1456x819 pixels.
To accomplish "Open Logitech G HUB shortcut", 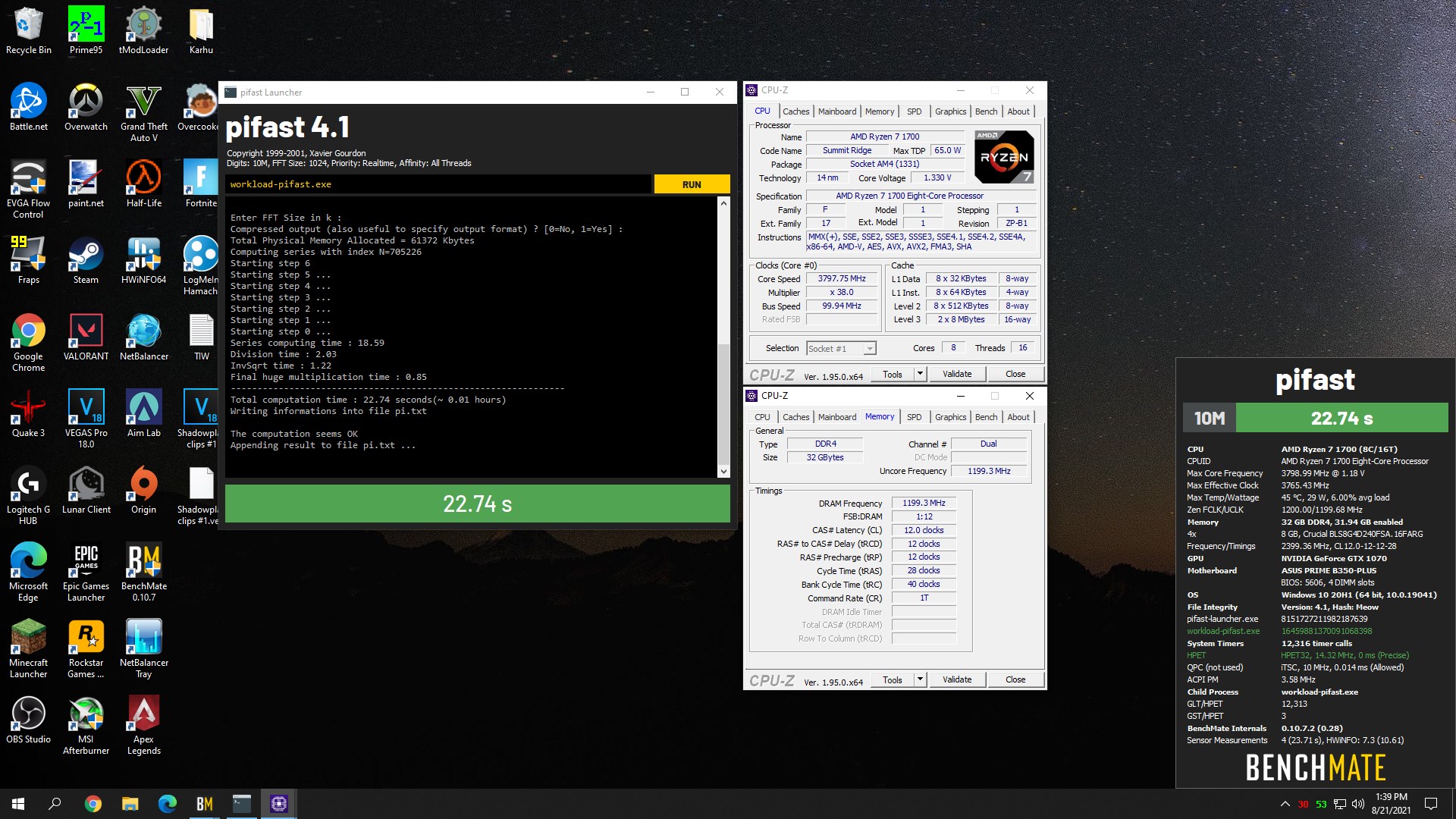I will coord(29,496).
